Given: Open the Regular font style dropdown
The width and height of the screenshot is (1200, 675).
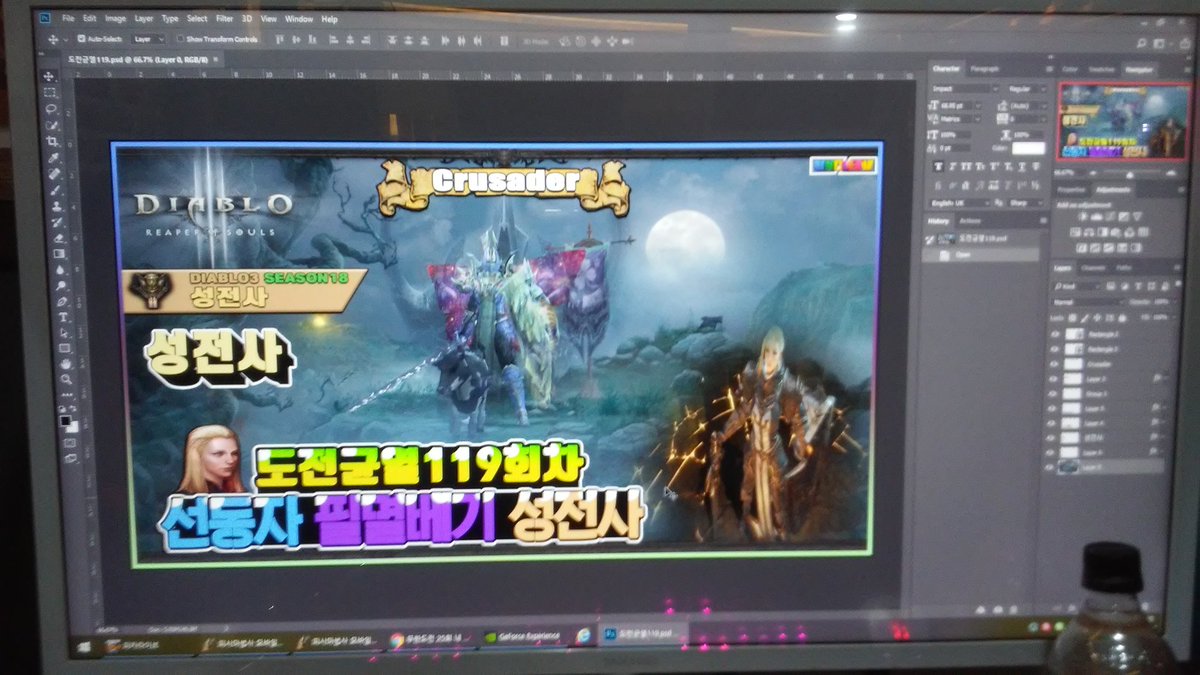Looking at the screenshot, I should 1027,88.
